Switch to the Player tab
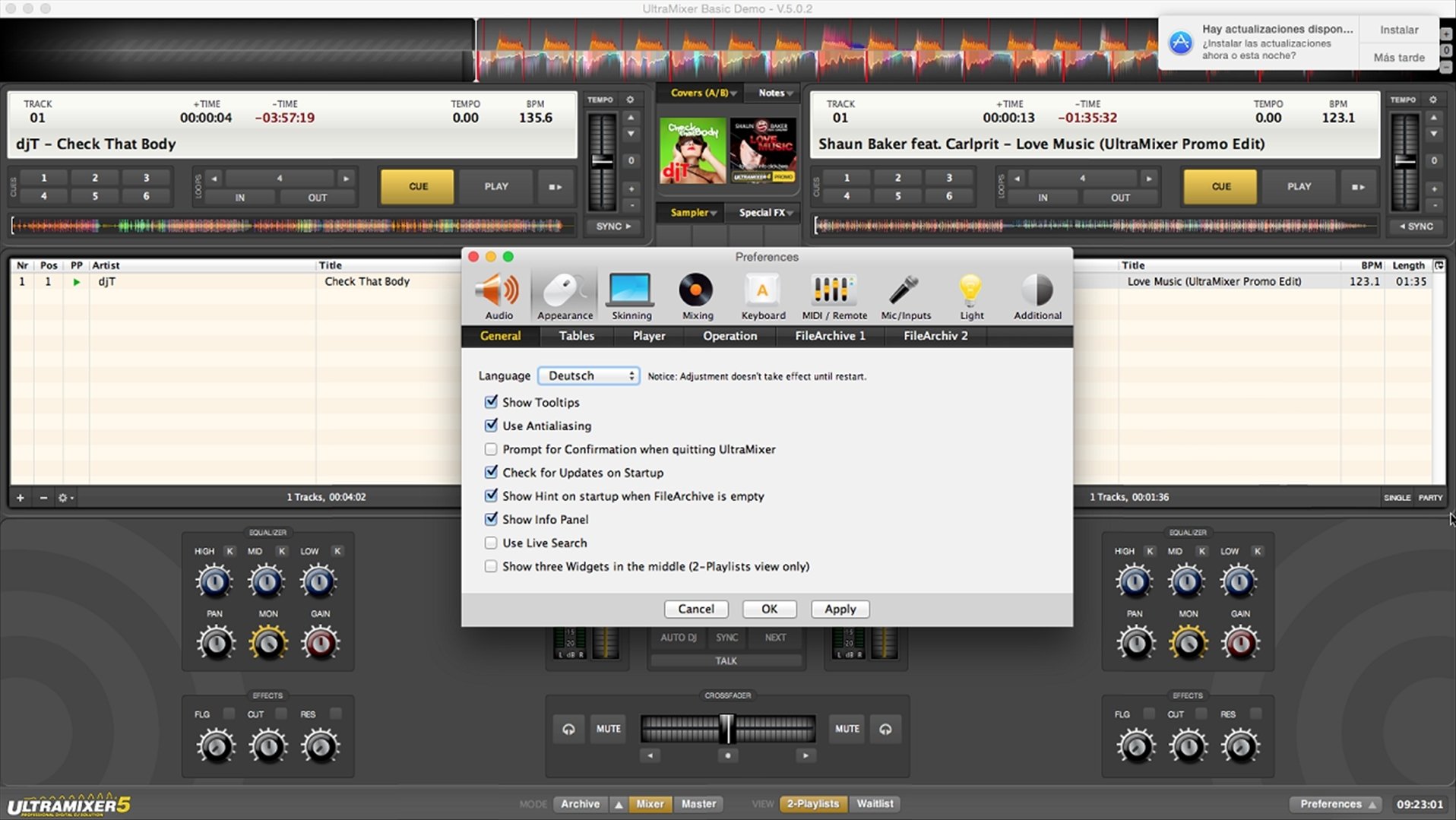This screenshot has width=1456, height=820. (649, 336)
